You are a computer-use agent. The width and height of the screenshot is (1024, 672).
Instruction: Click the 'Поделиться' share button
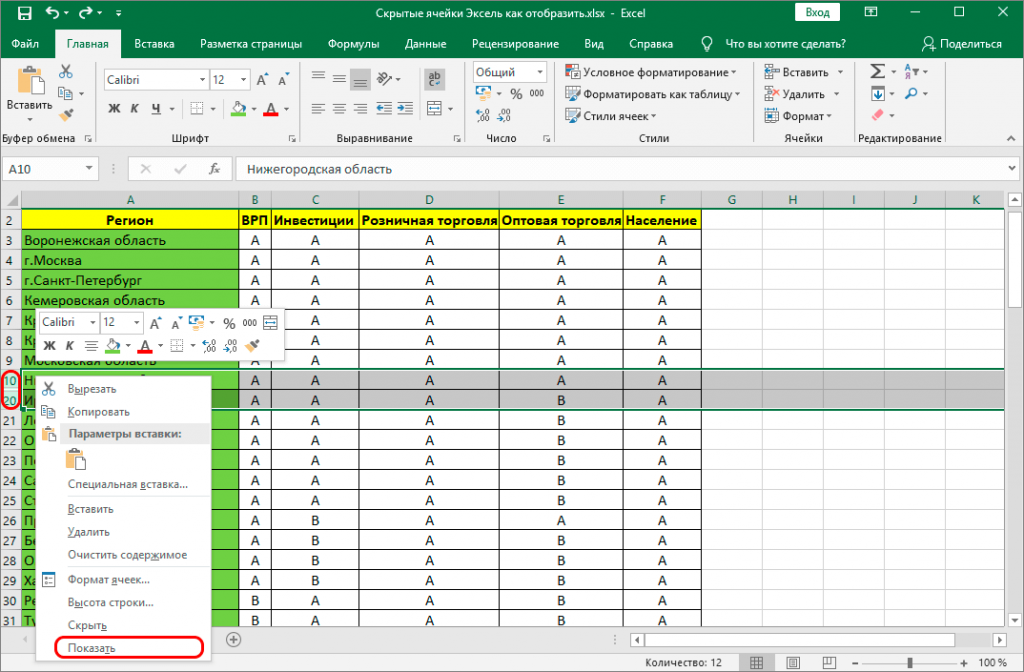[961, 44]
